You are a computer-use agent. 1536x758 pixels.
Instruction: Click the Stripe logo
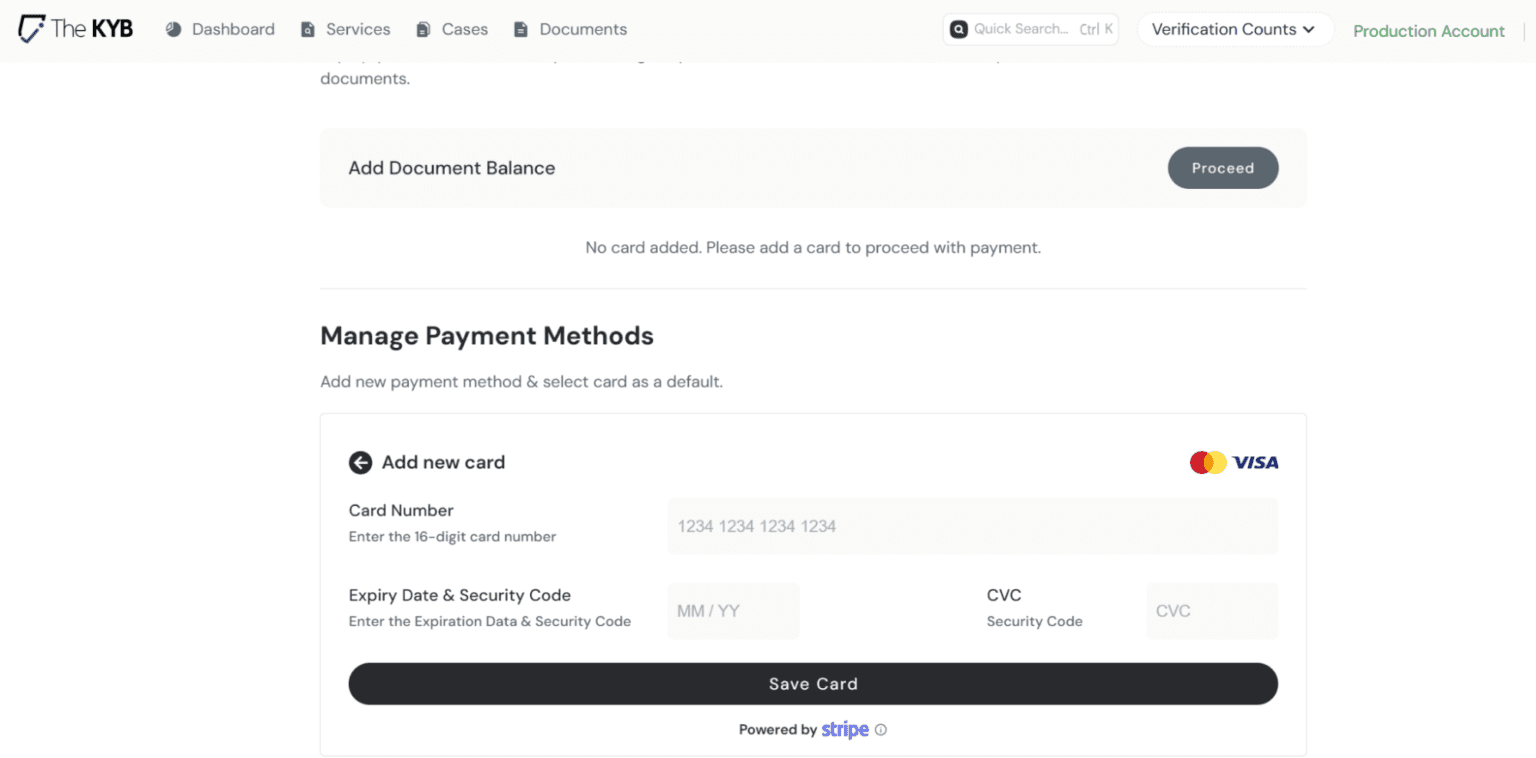845,730
